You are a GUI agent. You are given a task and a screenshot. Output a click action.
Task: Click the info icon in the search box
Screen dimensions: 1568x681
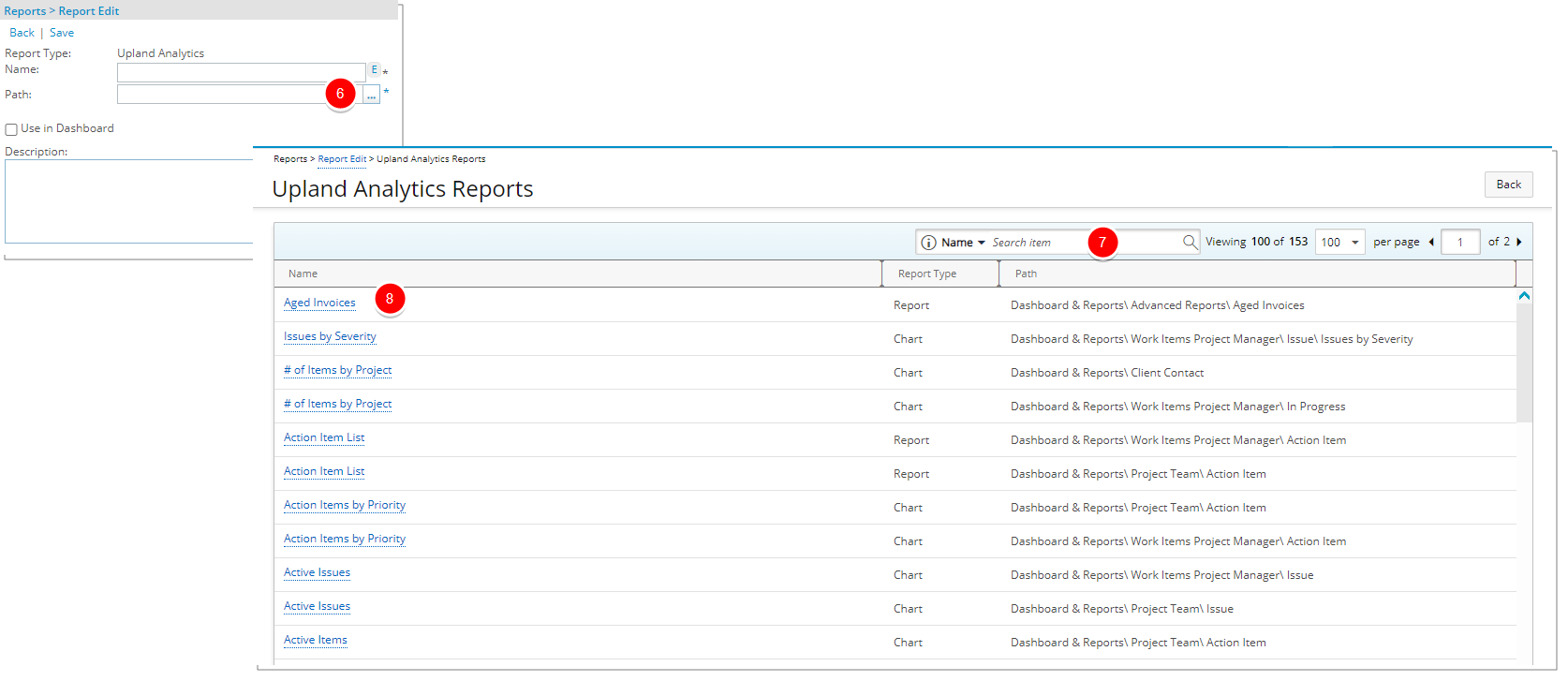click(x=928, y=243)
